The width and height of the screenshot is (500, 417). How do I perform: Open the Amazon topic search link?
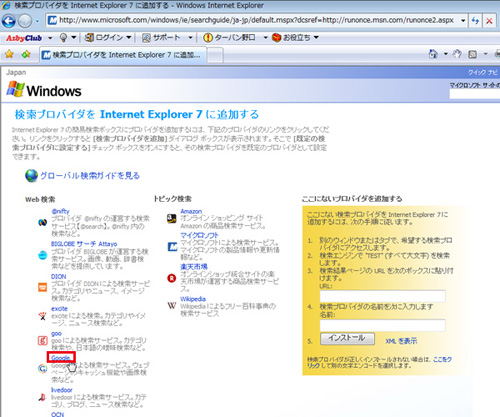[x=191, y=211]
